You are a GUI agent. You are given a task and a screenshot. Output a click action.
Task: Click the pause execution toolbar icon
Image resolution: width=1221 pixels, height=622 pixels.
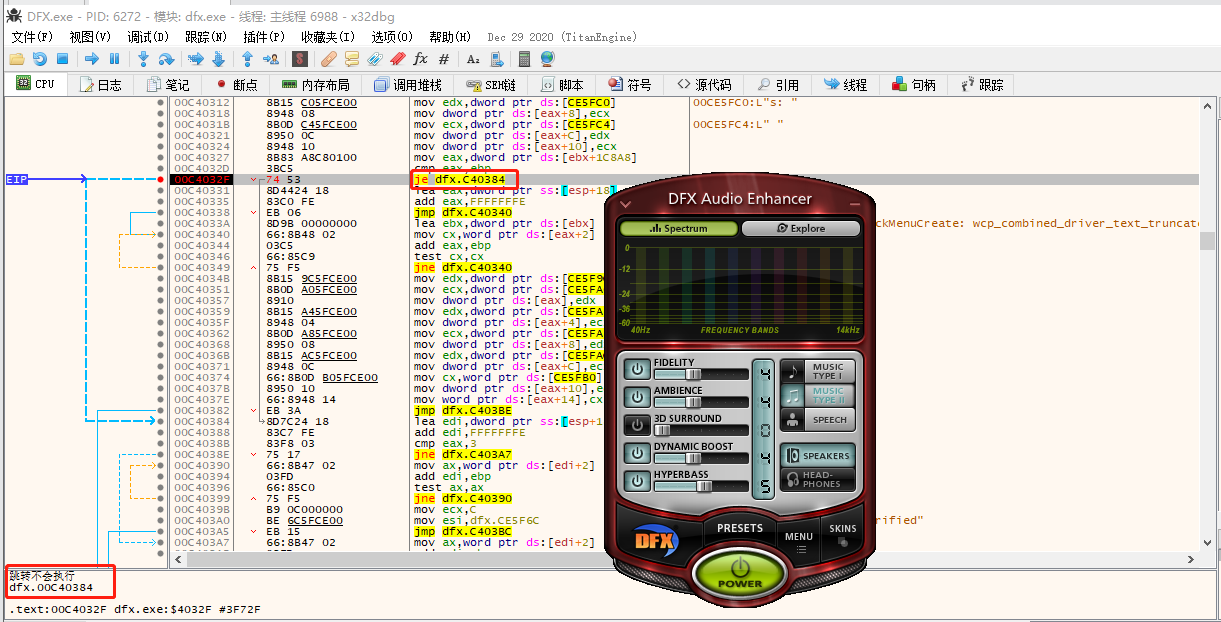point(115,59)
